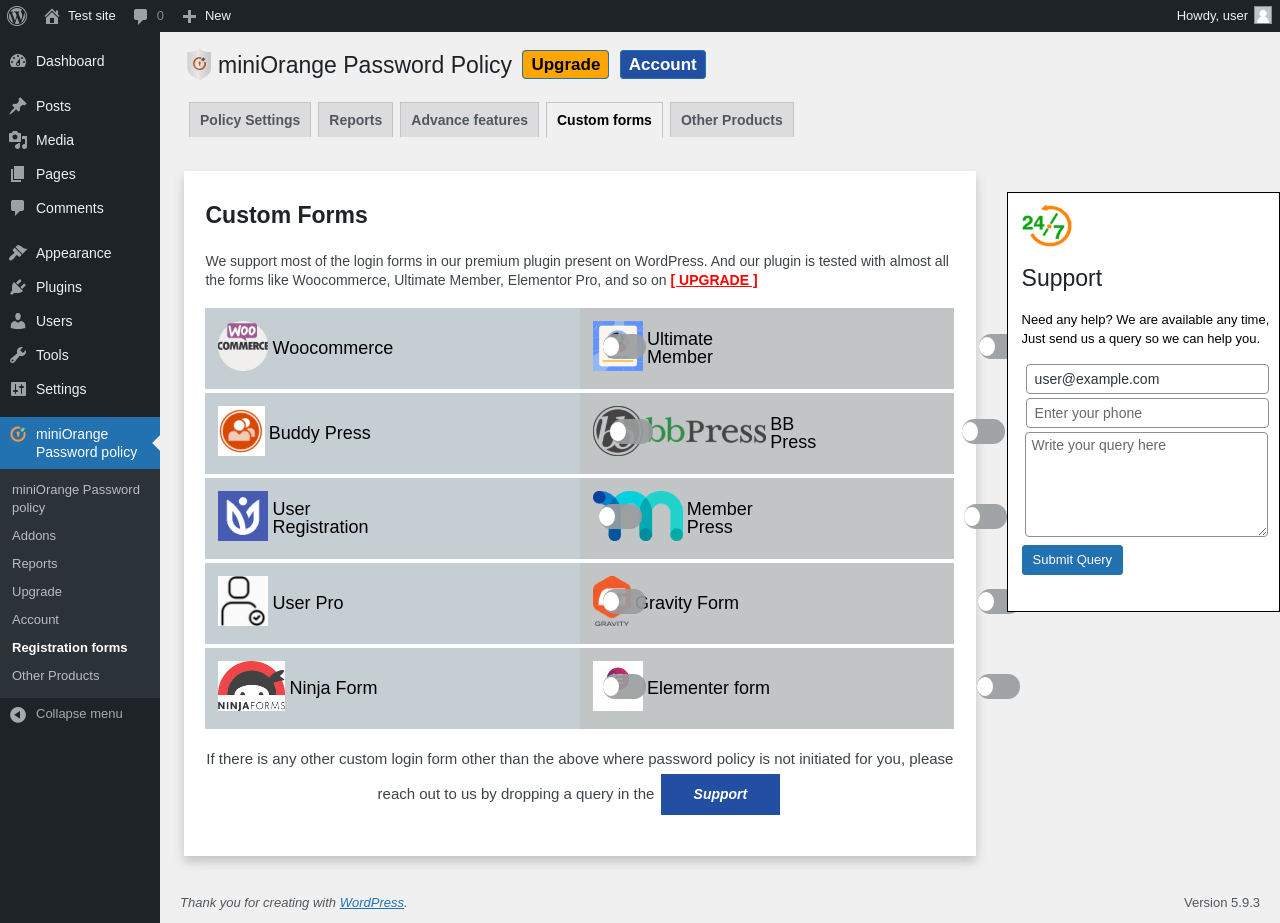Open Media library from sidebar icon

18,140
